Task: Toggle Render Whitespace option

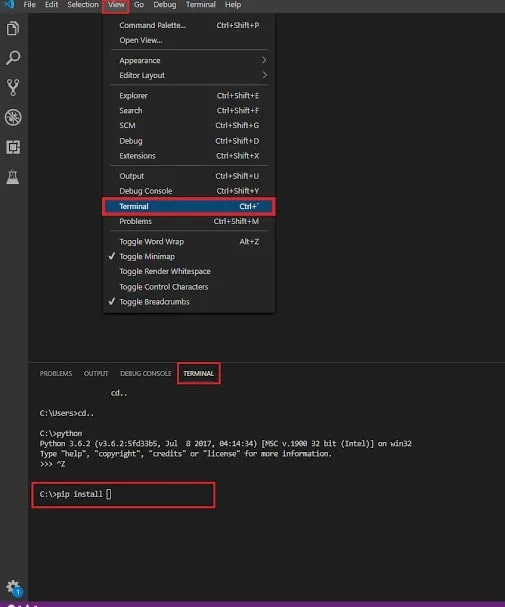Action: click(189, 272)
